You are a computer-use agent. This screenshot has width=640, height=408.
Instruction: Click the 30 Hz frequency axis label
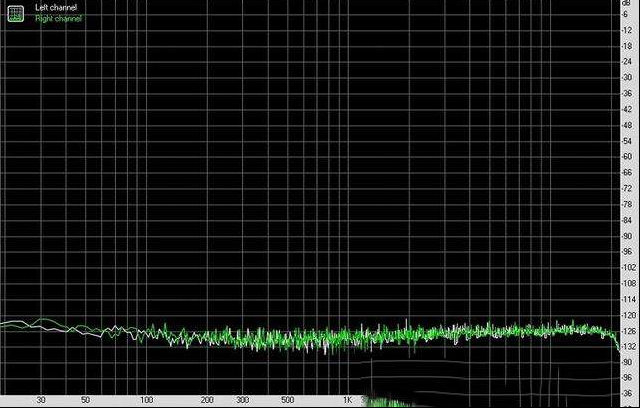click(x=41, y=400)
